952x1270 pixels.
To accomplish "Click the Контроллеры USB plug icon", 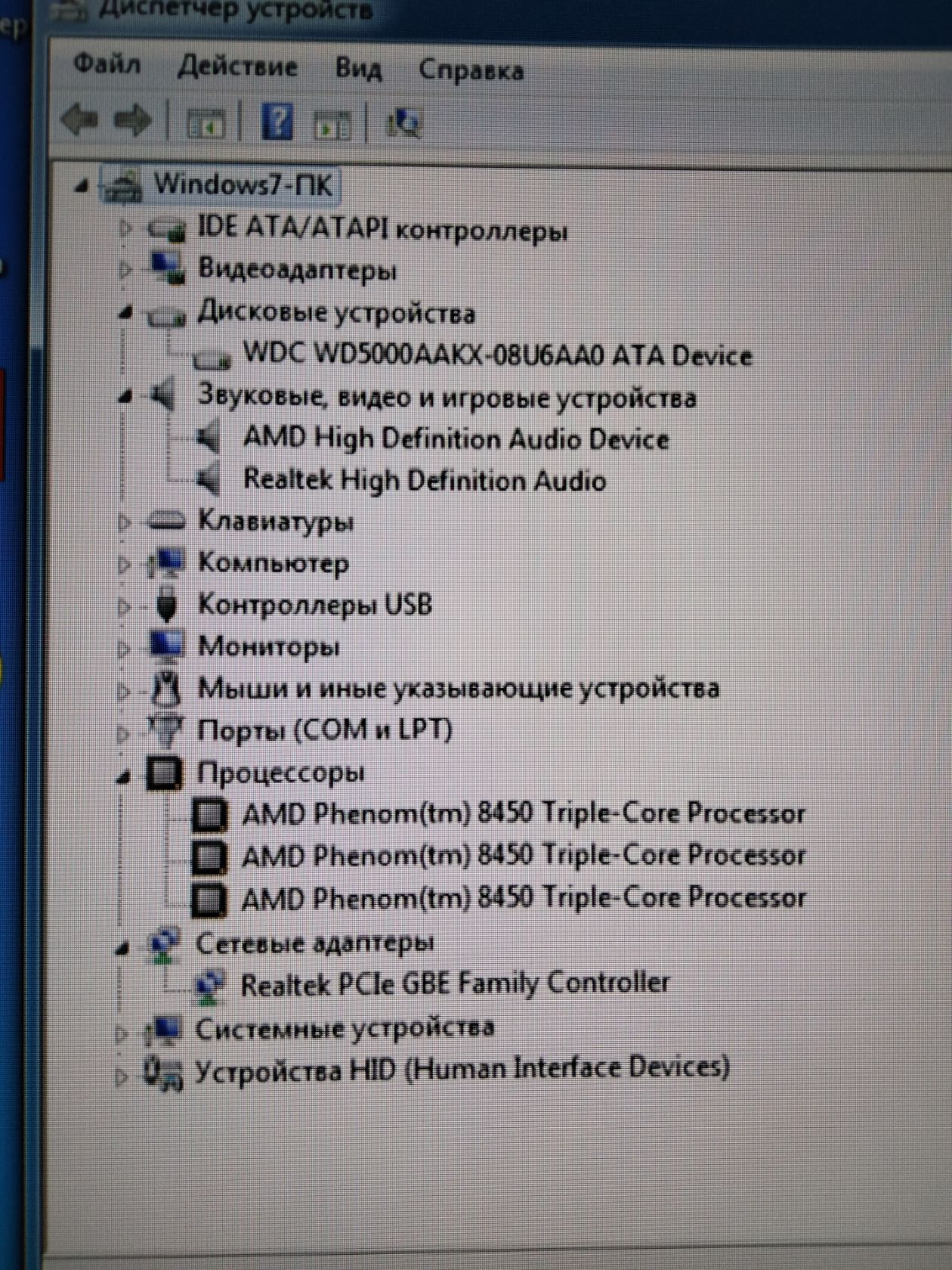I will coord(166,604).
